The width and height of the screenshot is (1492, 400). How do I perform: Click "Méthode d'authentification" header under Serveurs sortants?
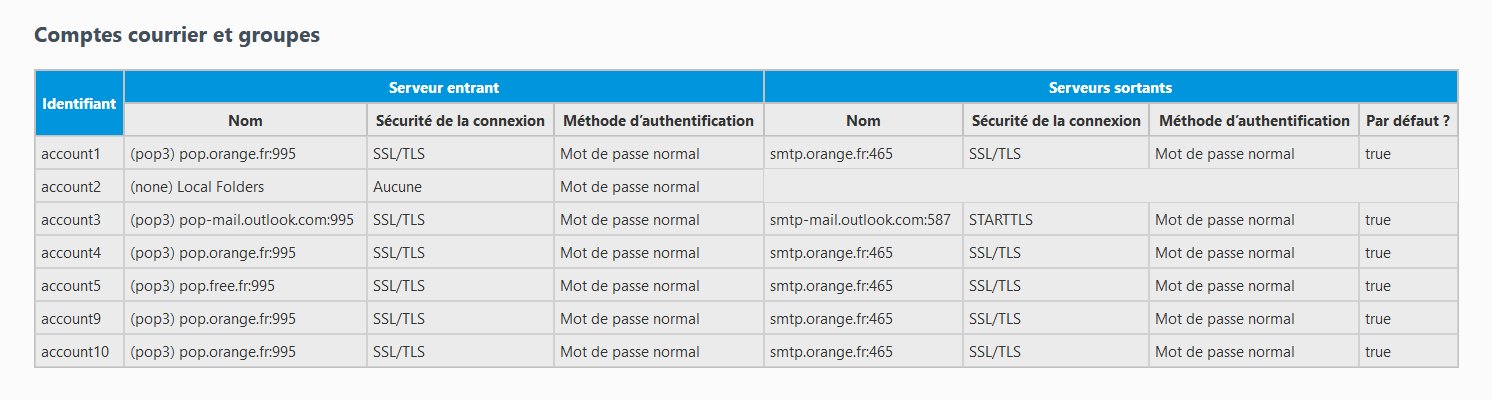[x=1253, y=120]
